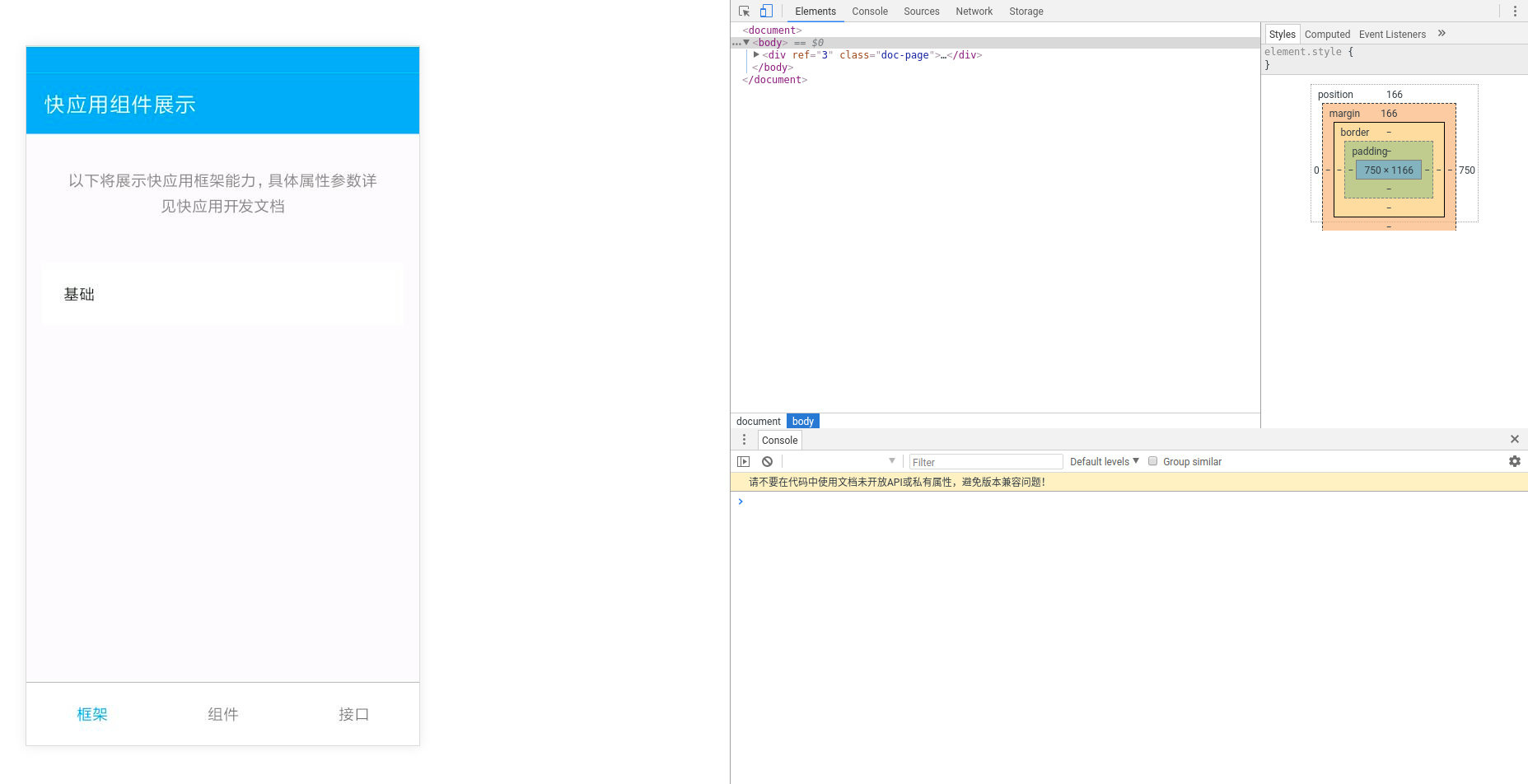
Task: Switch to the Network tab
Action: pos(974,11)
